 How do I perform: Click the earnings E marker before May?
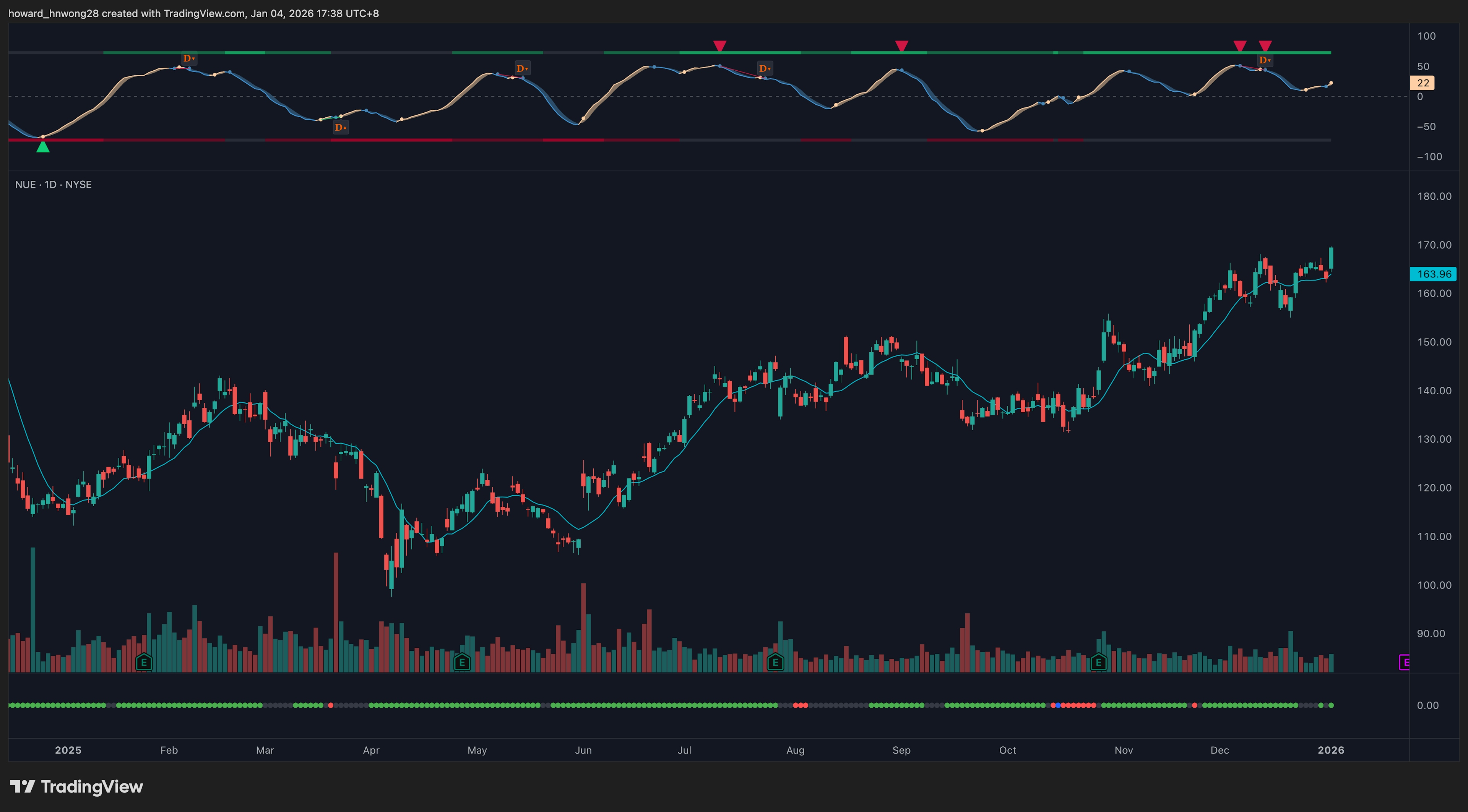point(461,662)
